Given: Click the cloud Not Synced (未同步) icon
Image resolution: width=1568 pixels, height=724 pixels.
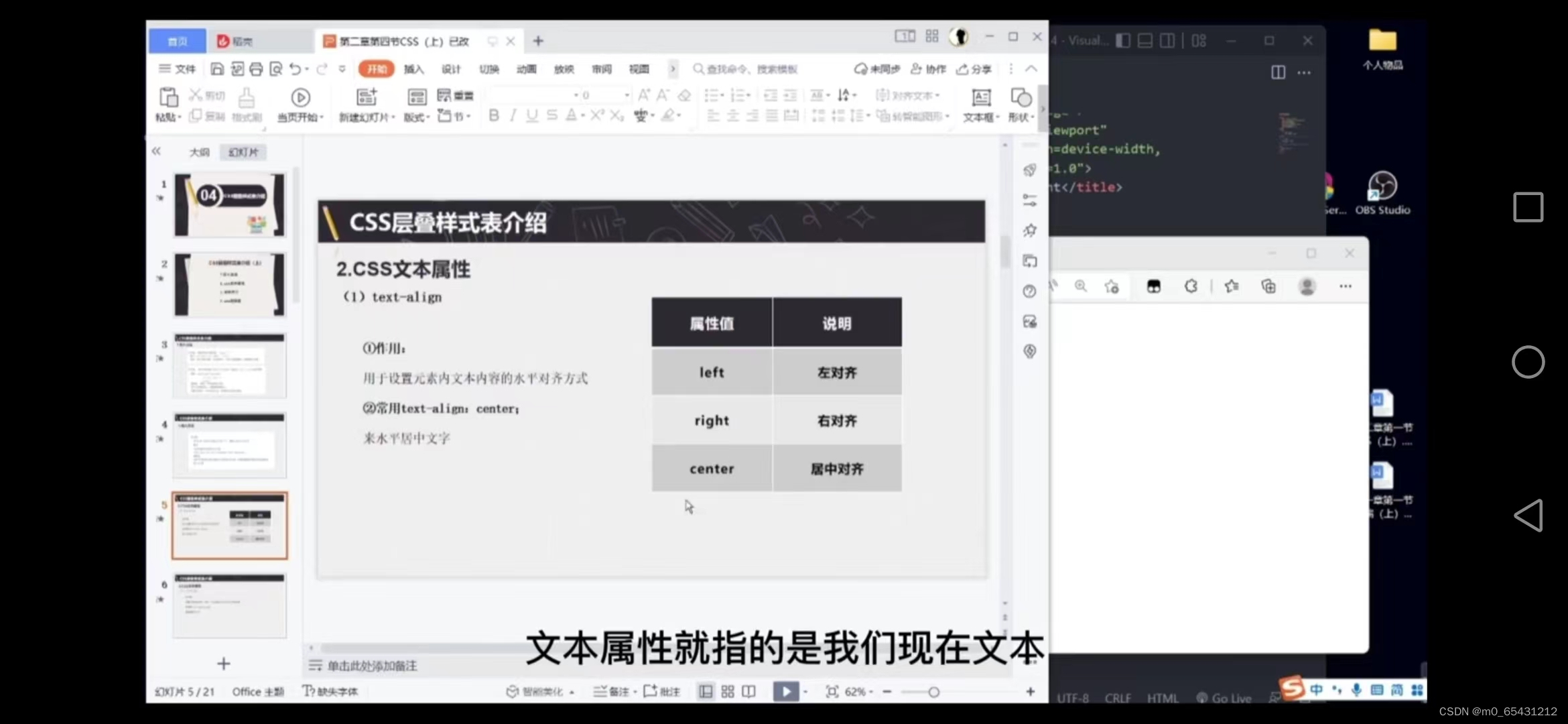Looking at the screenshot, I should 877,69.
